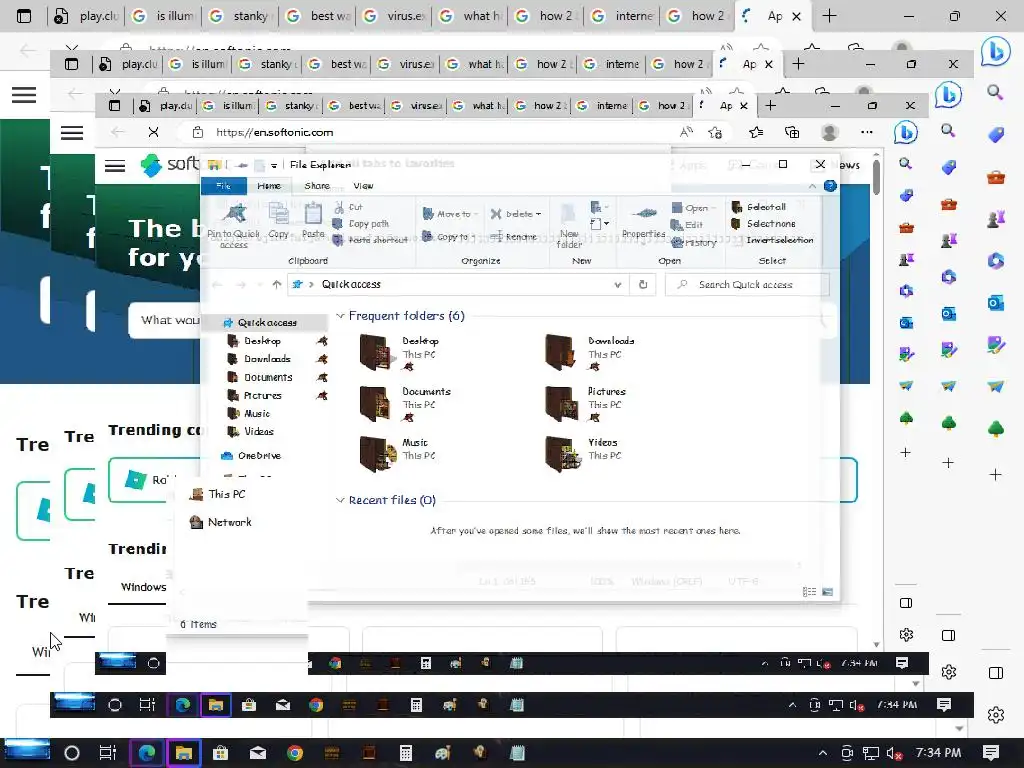1024x768 pixels.
Task: Open Chrome on the lowest taskbar
Action: (x=295, y=753)
